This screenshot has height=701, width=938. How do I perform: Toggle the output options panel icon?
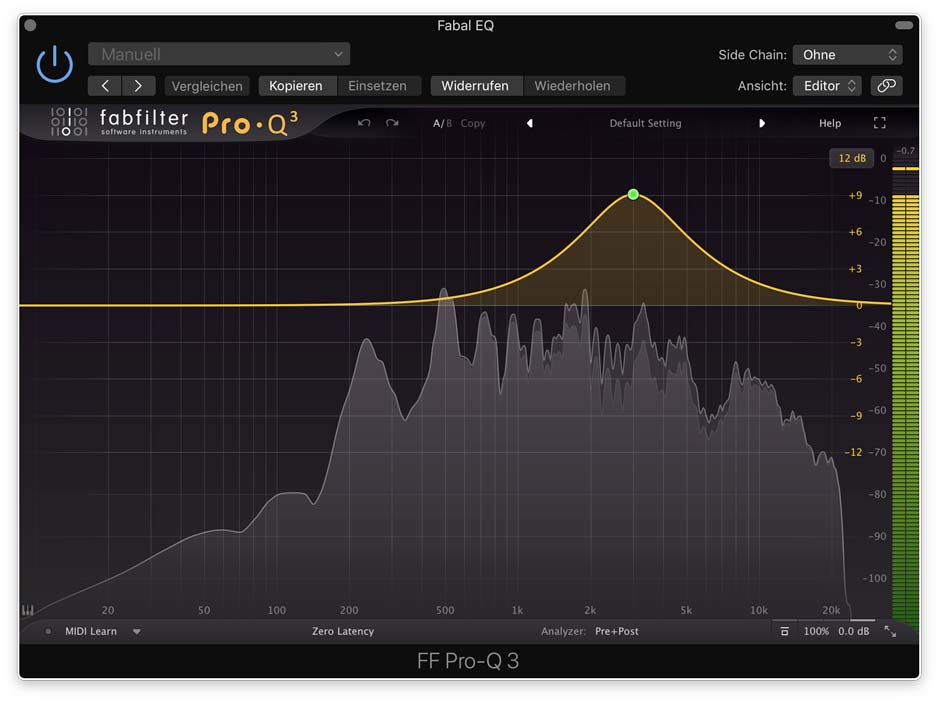pyautogui.click(x=784, y=631)
